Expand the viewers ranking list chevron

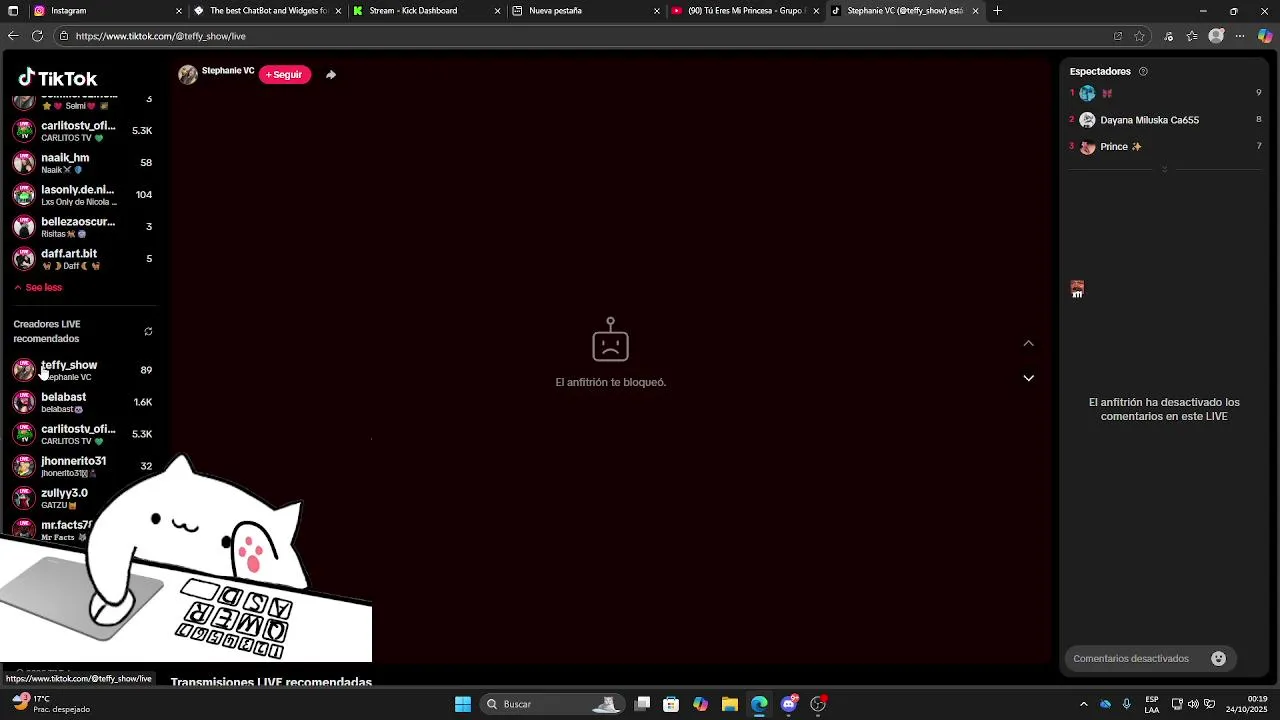1164,169
